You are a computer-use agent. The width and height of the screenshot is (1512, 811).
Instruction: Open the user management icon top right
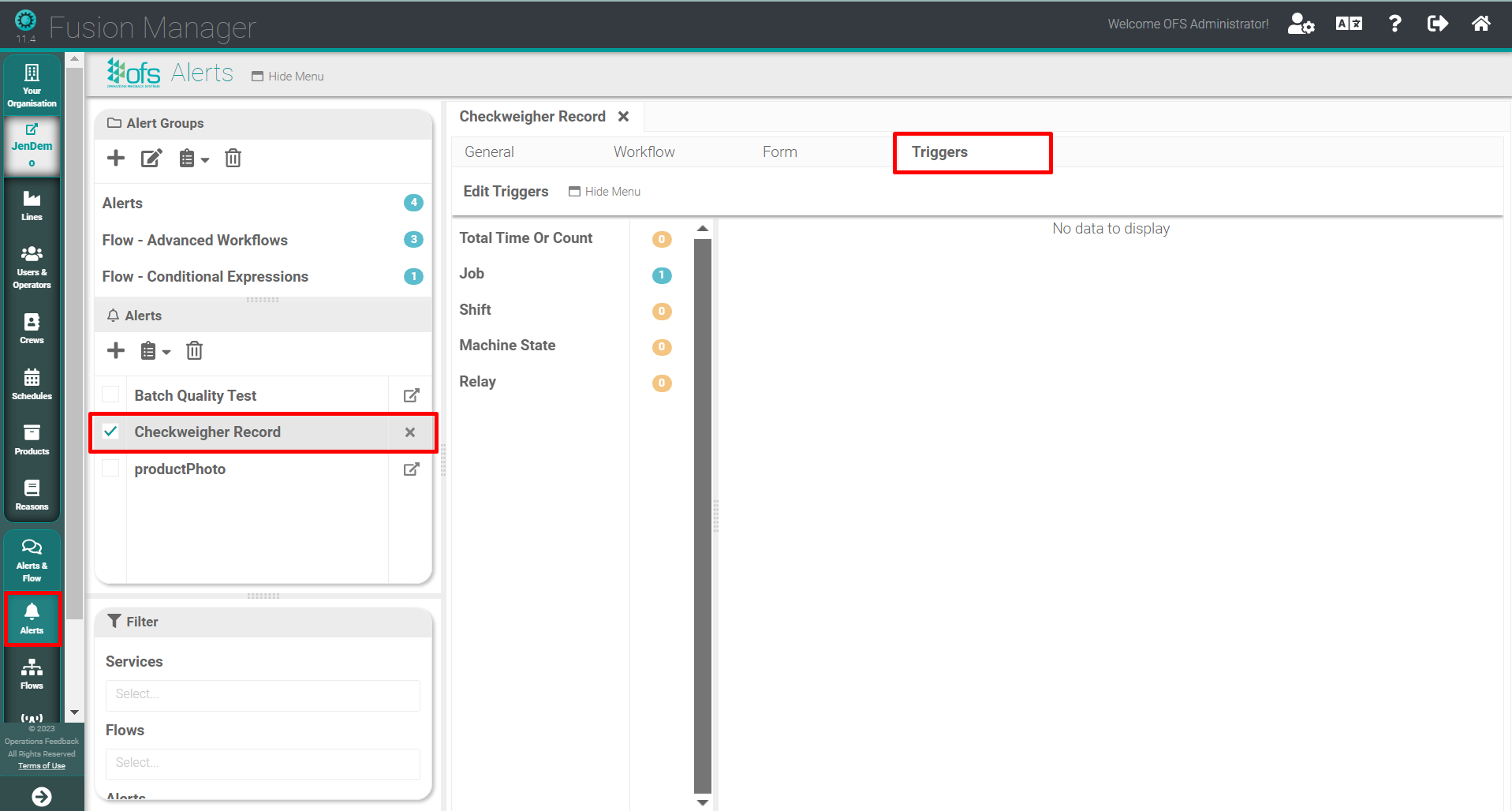click(x=1301, y=24)
